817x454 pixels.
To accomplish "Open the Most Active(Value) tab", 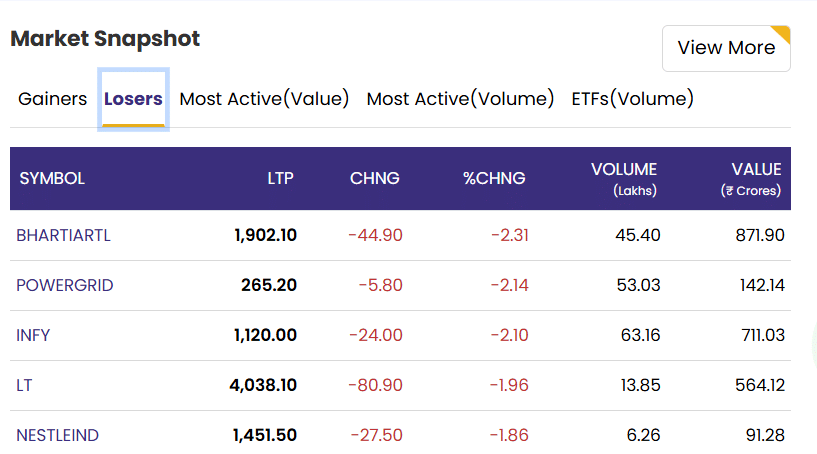I will tap(264, 99).
